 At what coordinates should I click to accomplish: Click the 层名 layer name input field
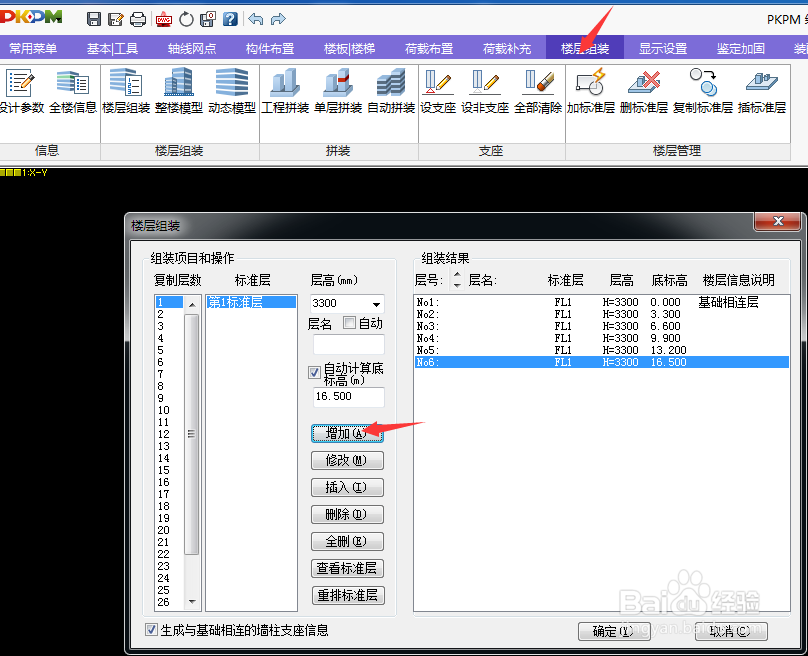(x=349, y=344)
